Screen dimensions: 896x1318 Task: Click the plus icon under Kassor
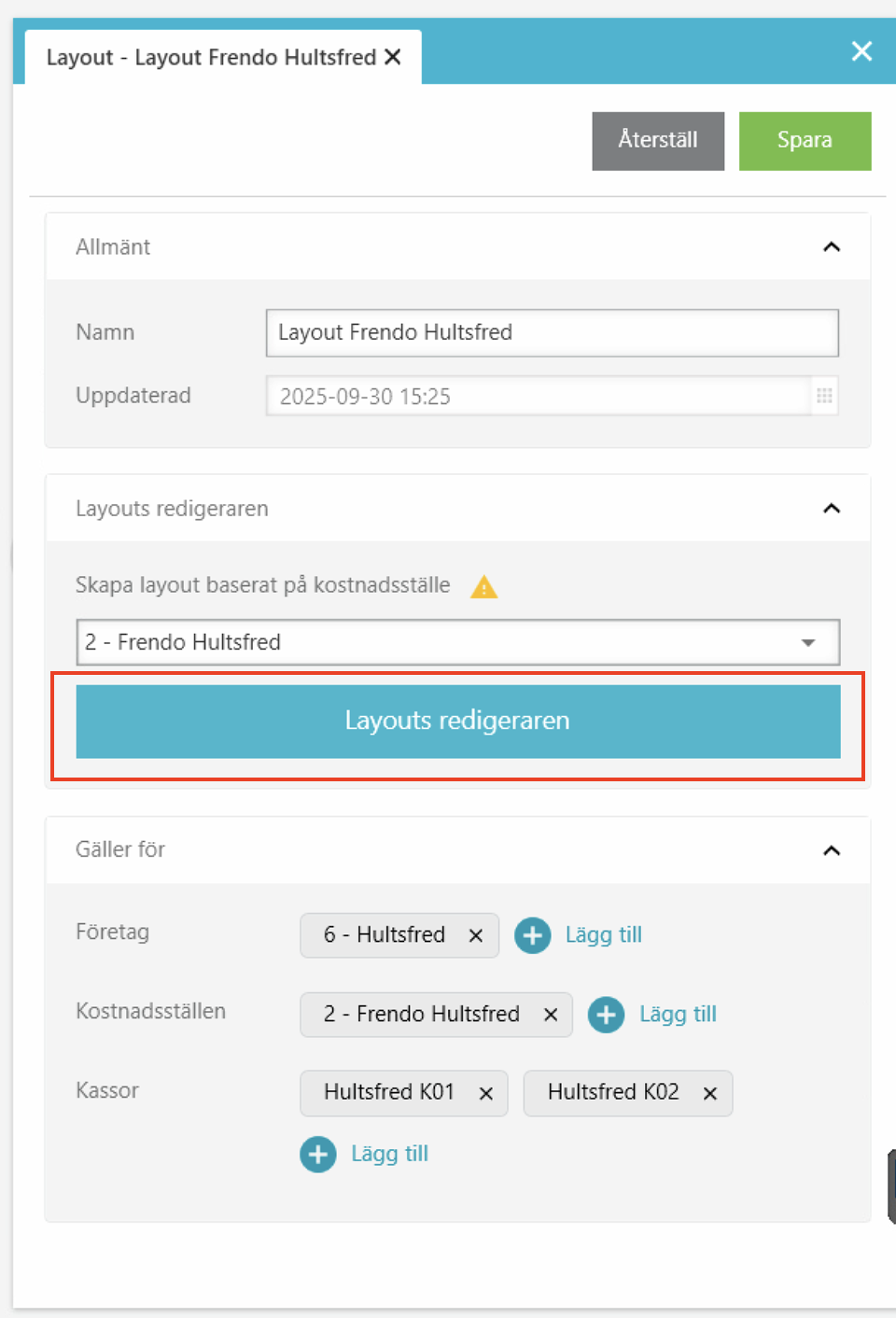(318, 1155)
